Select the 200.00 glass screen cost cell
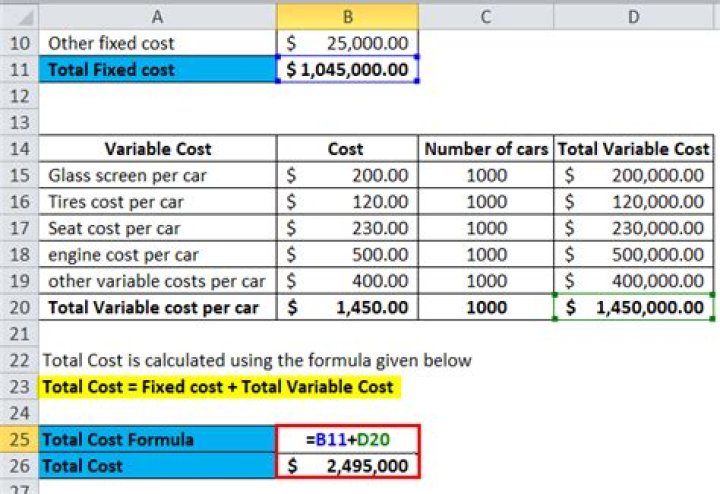Screen dimensions: 720x494 tap(348, 175)
